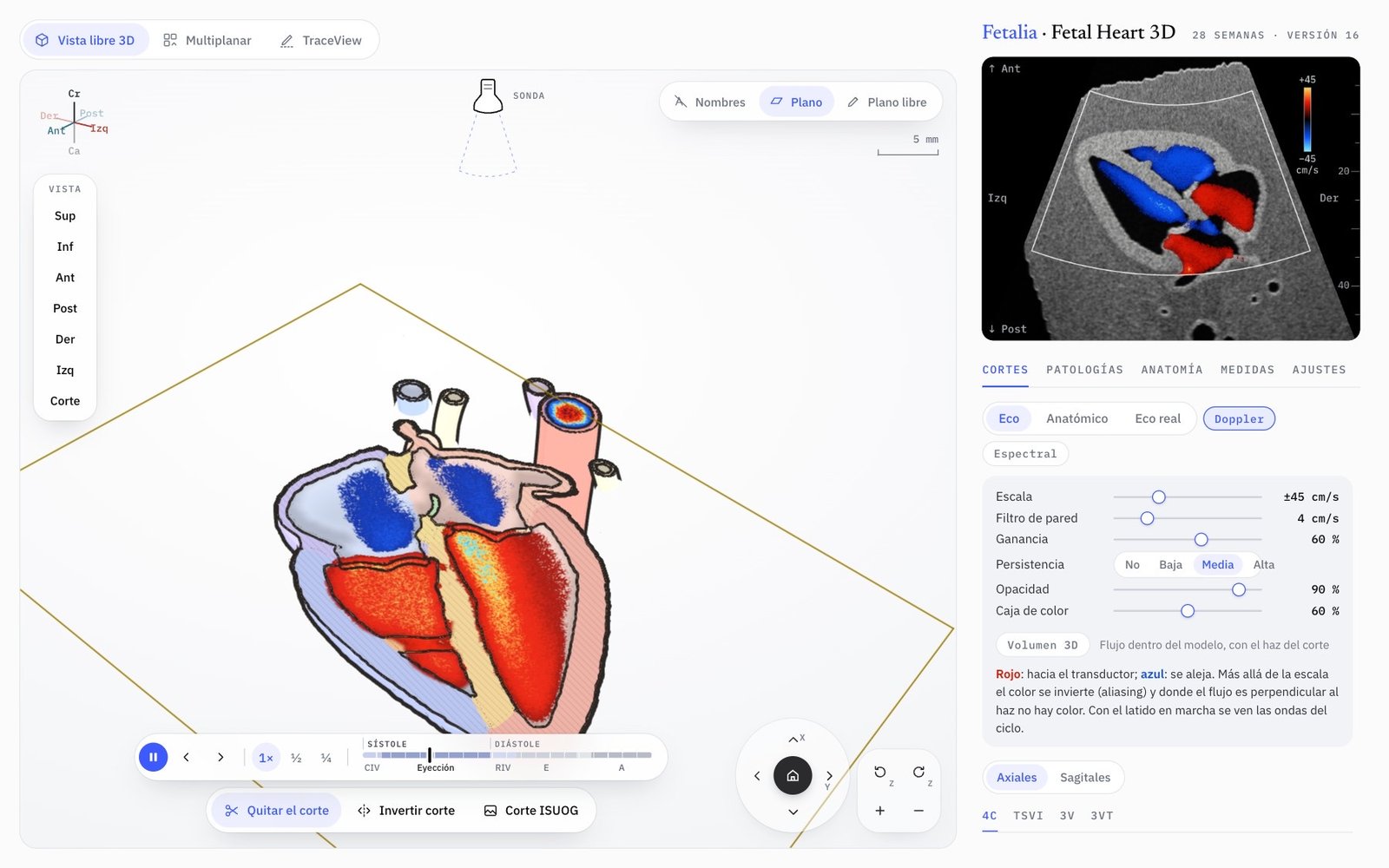Select Eco real rendering mode
Screen dimensions: 1389x868
[x=1157, y=418]
